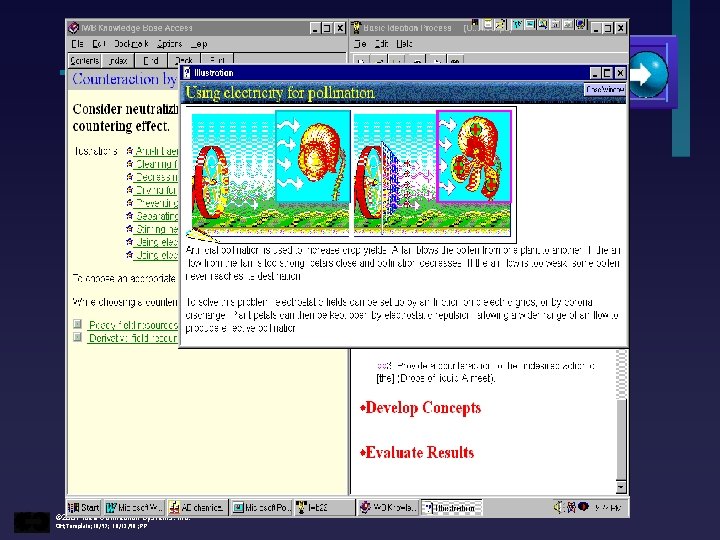Viewport: 720px width, 540px height.
Task: Open File menu in Basic Ideation Process
Action: coord(360,44)
